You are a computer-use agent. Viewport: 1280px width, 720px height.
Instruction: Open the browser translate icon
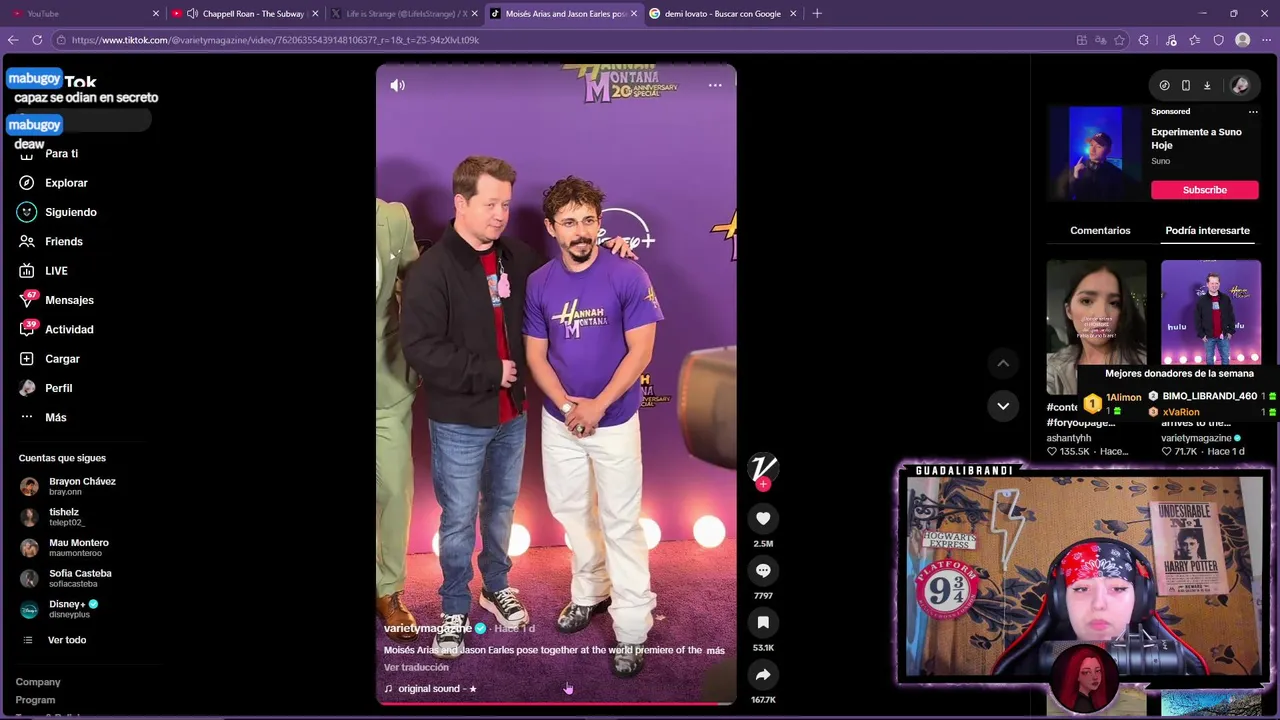pyautogui.click(x=1100, y=40)
